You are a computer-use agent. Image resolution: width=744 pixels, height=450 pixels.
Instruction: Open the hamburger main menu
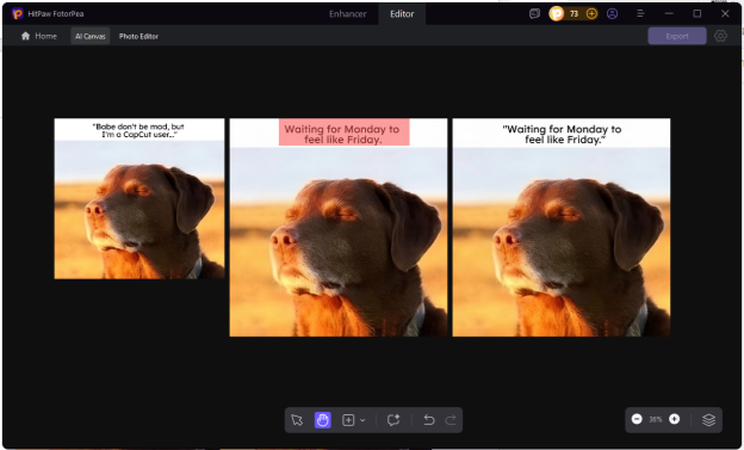click(x=641, y=14)
